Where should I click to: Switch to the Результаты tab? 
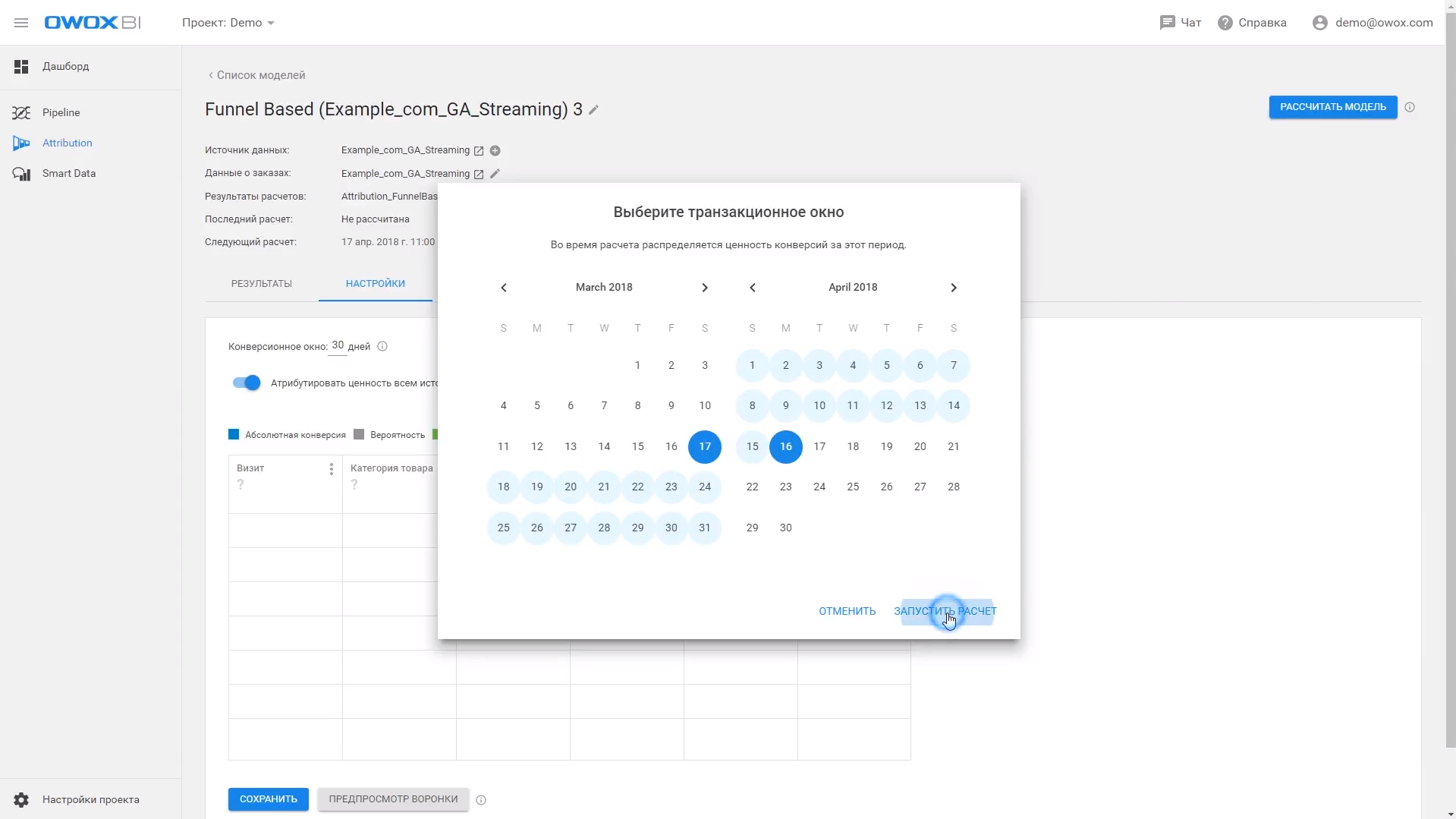tap(262, 284)
